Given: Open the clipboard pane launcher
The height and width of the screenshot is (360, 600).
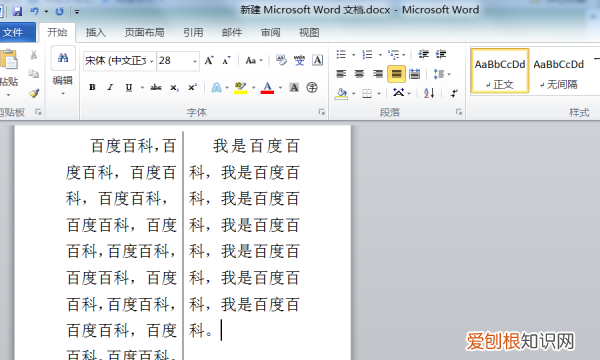Looking at the screenshot, I should pos(38,112).
